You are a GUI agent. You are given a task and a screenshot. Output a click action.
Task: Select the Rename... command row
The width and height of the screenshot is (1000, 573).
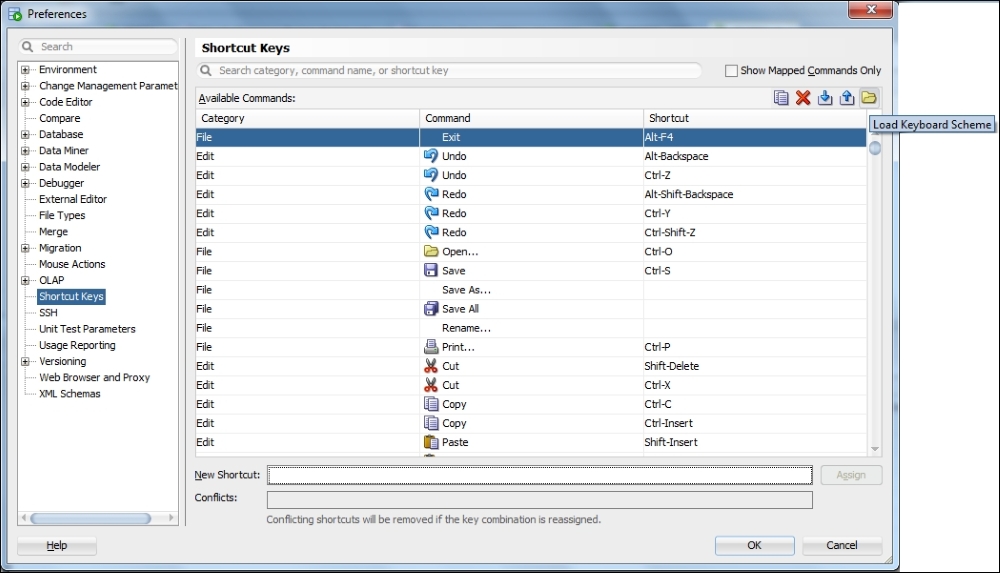coord(531,328)
